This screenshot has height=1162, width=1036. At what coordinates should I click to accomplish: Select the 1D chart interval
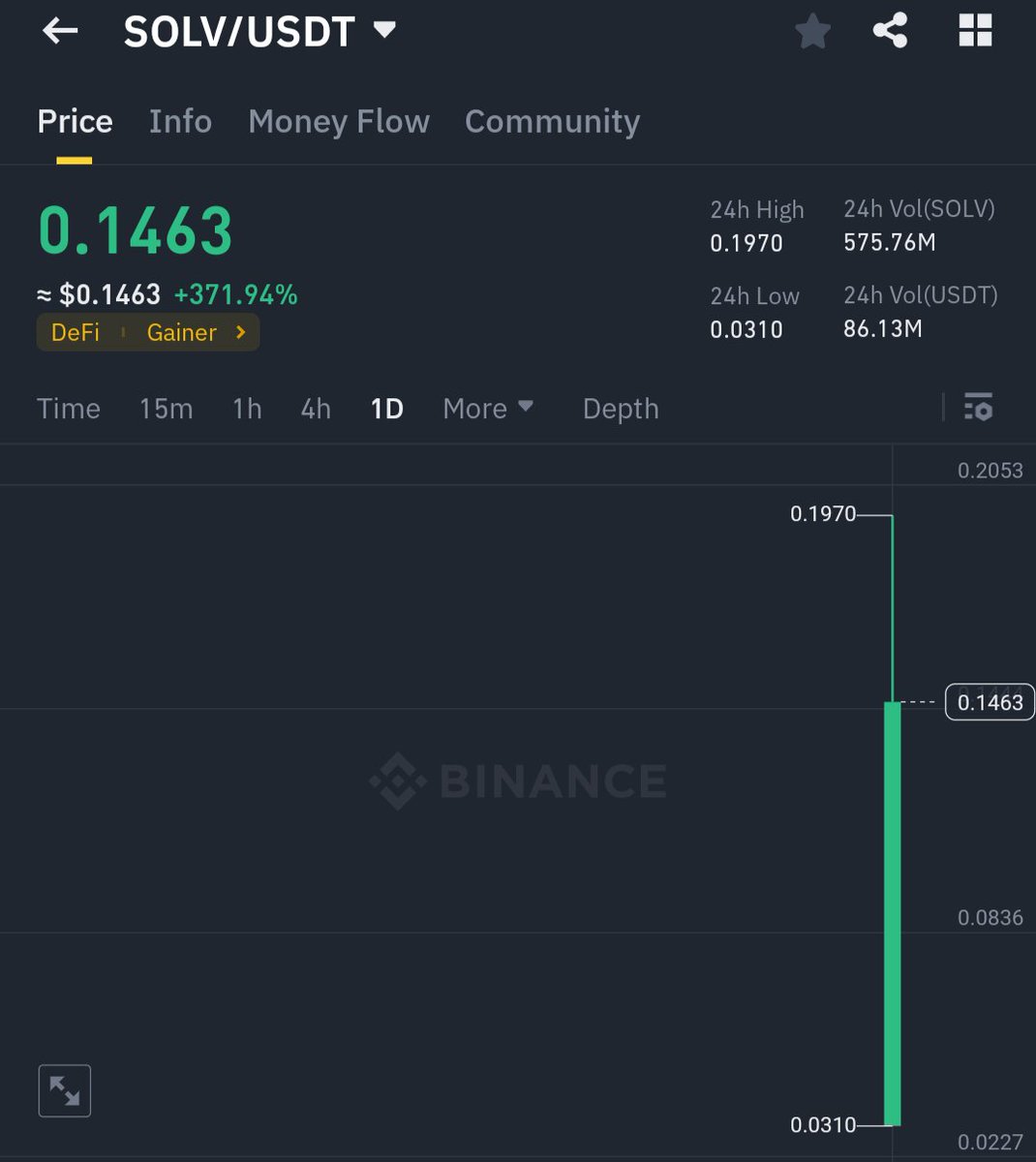coord(387,409)
